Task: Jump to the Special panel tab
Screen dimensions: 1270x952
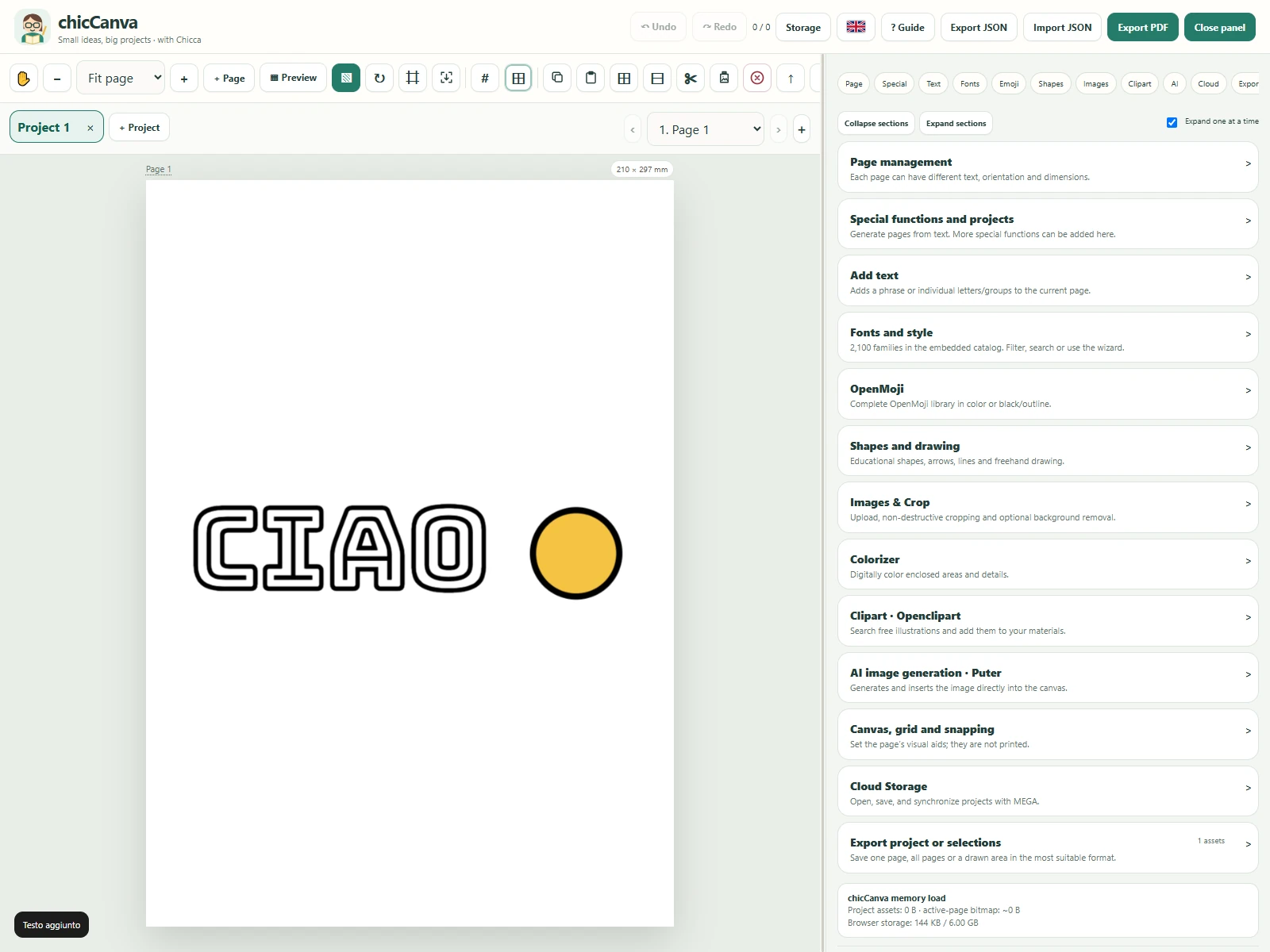Action: point(895,83)
